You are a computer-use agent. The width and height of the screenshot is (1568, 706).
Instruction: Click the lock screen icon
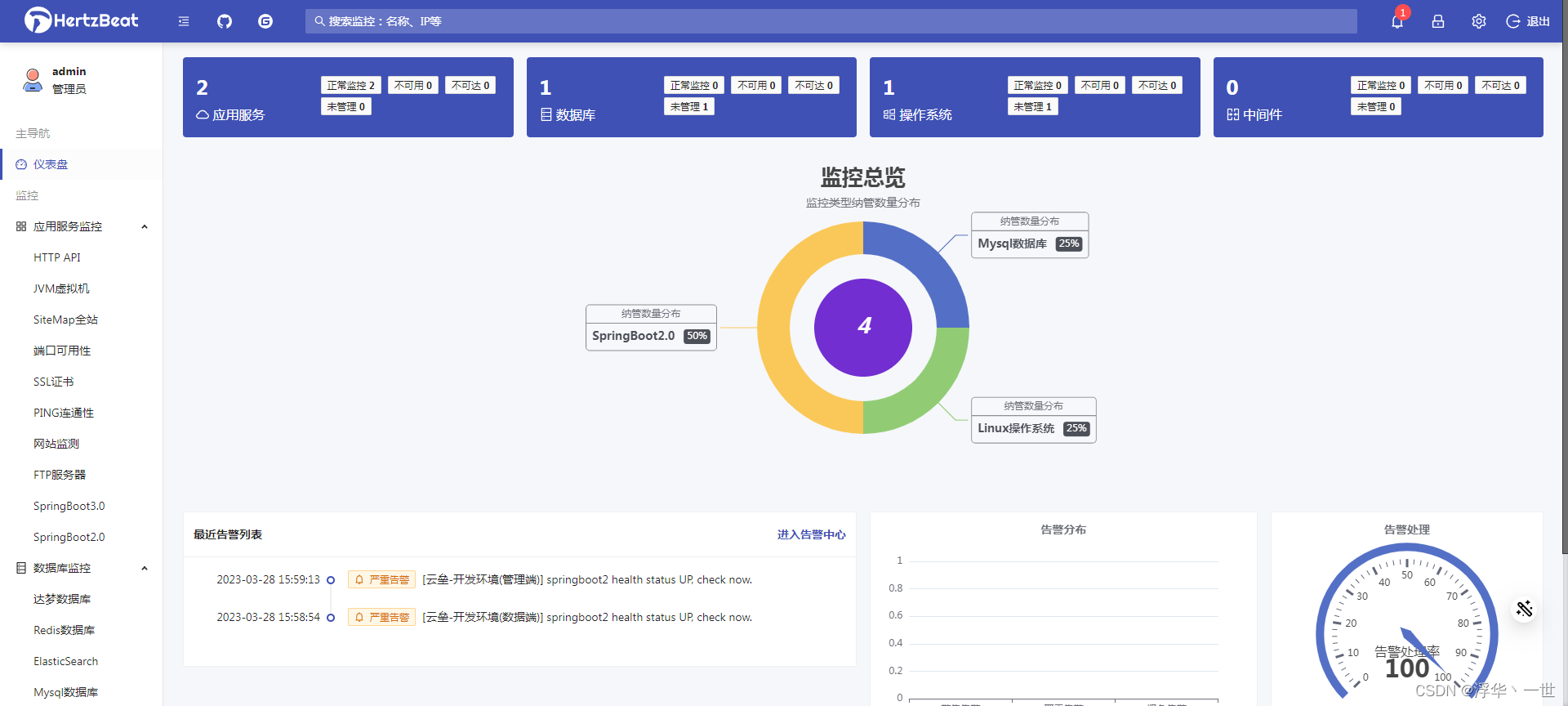pyautogui.click(x=1438, y=21)
